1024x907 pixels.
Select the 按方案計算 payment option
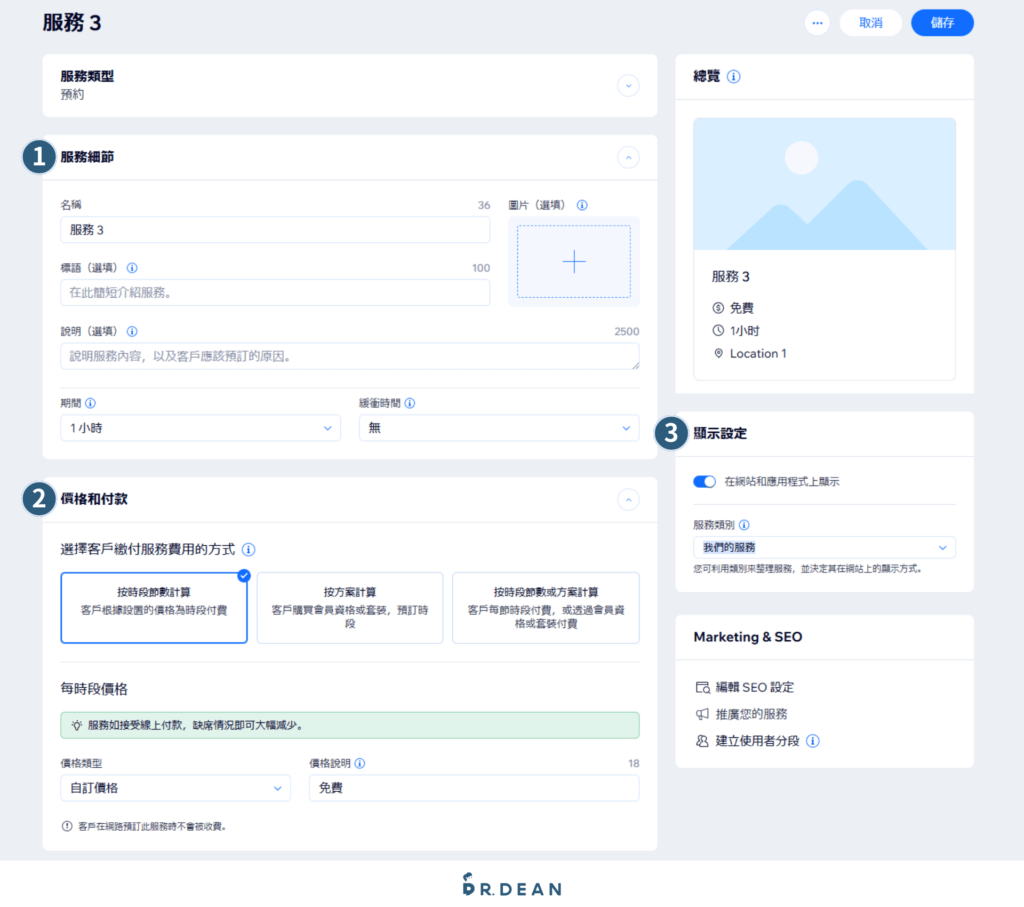click(349, 609)
